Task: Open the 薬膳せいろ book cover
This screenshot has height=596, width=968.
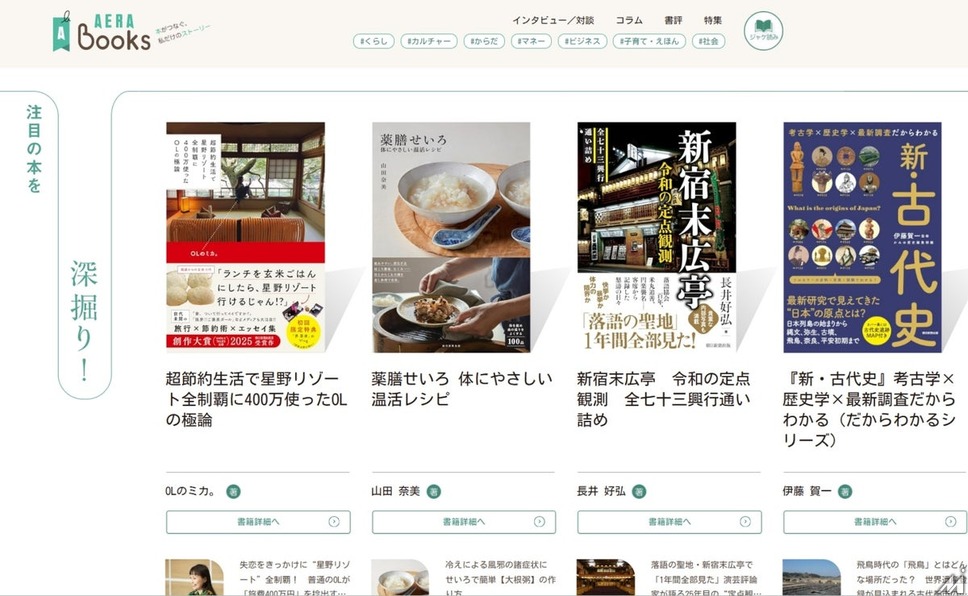Action: (x=451, y=237)
